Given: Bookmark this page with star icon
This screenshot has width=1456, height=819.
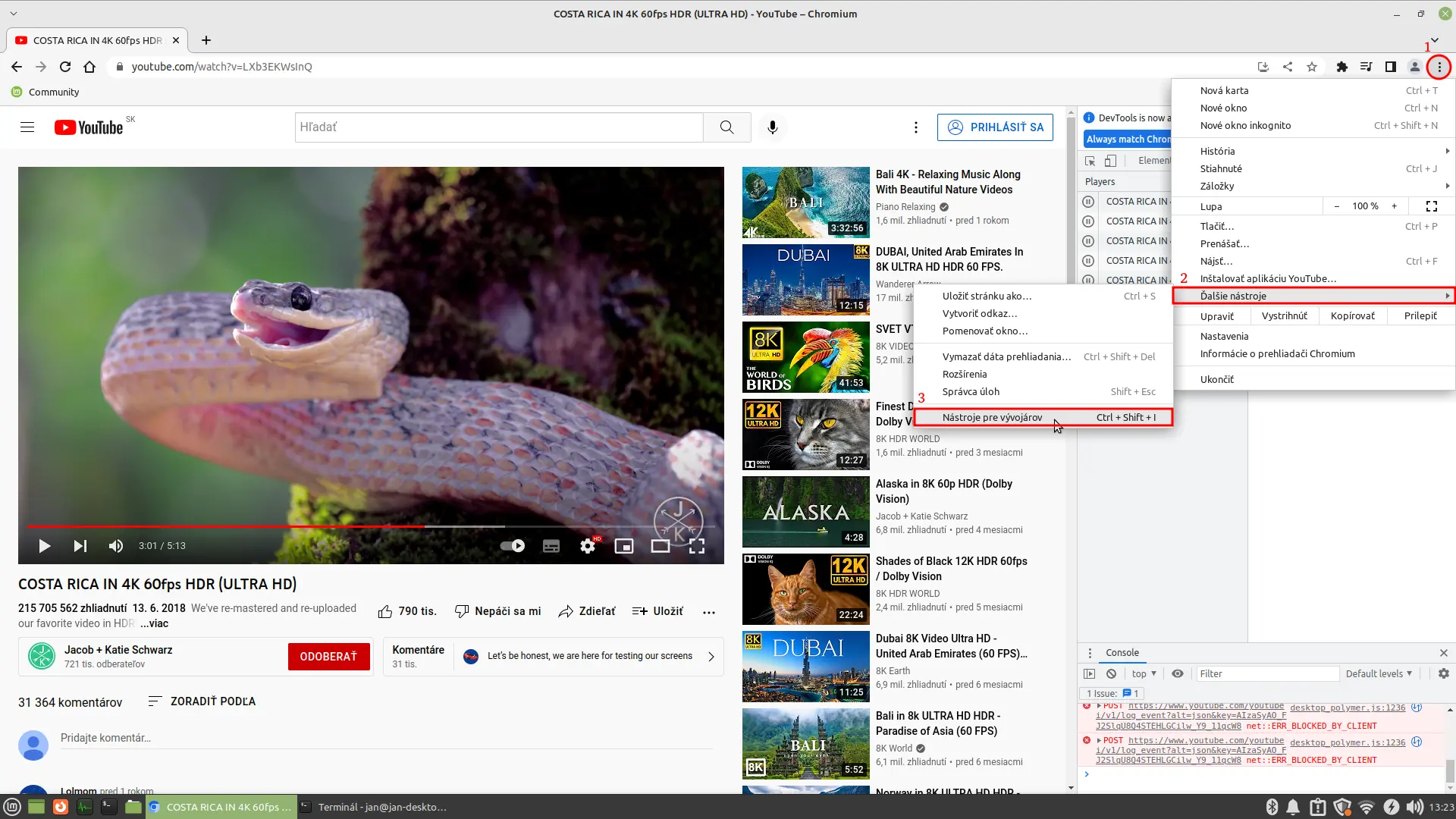Looking at the screenshot, I should point(1312,67).
